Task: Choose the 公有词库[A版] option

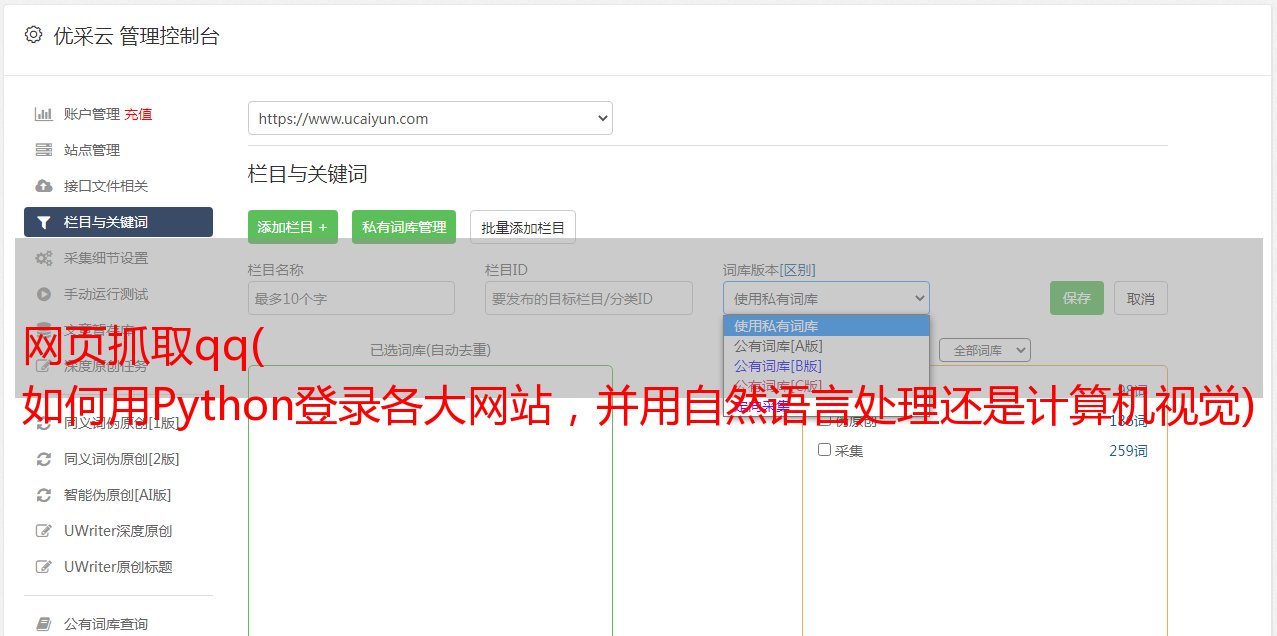Action: [x=826, y=346]
